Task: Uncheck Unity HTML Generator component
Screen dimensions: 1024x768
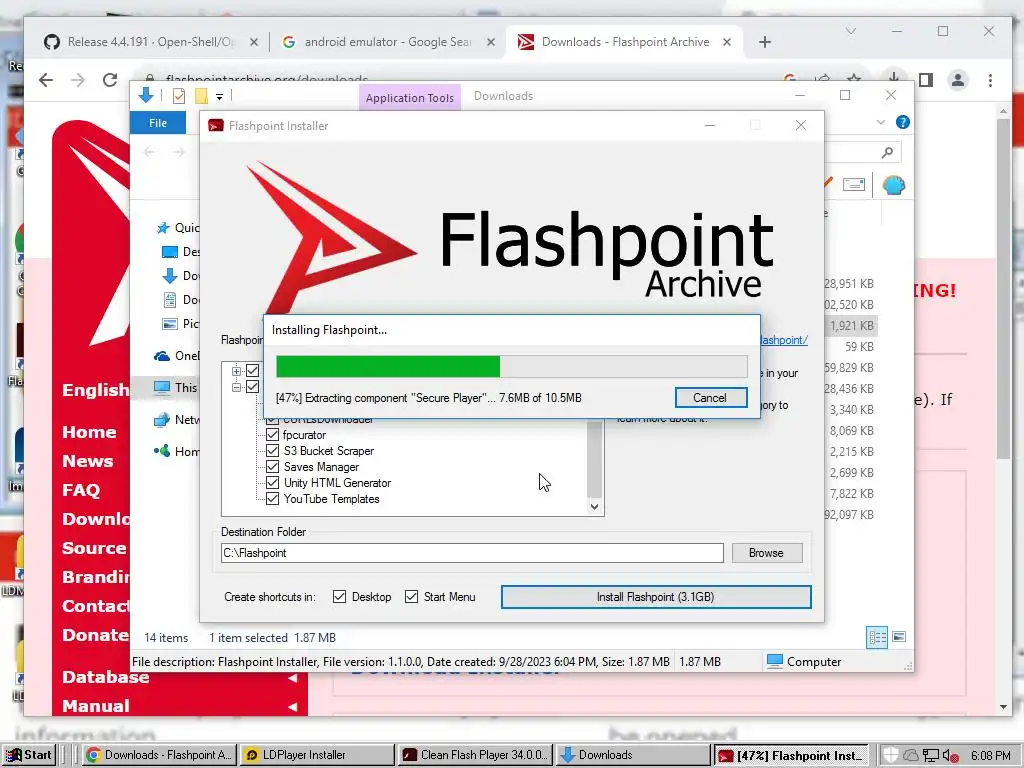Action: (272, 483)
